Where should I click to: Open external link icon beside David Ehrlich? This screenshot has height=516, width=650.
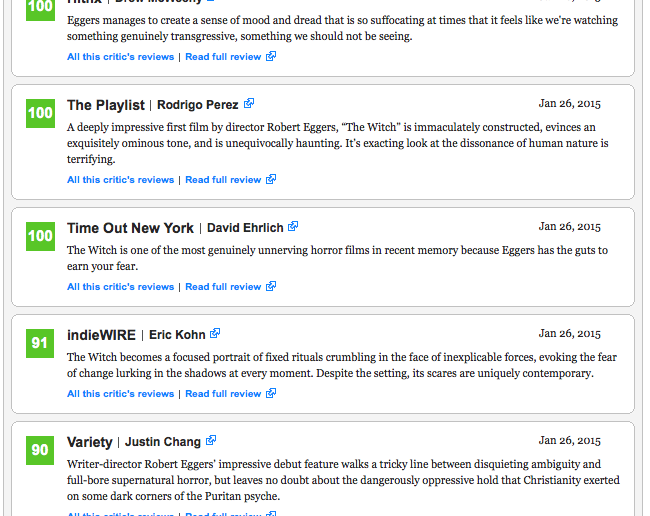293,226
